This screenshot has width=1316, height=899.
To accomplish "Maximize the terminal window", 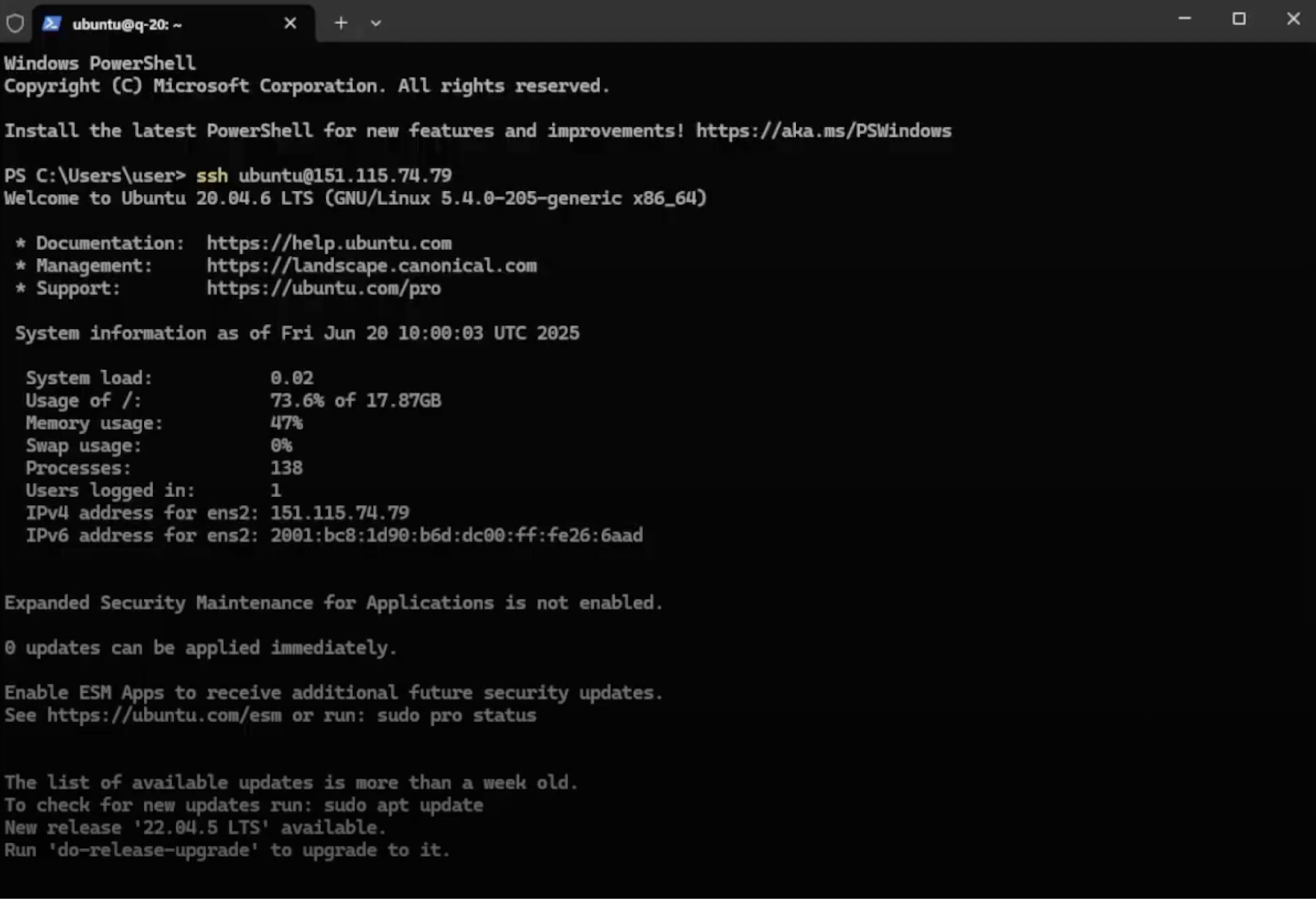I will [x=1239, y=18].
